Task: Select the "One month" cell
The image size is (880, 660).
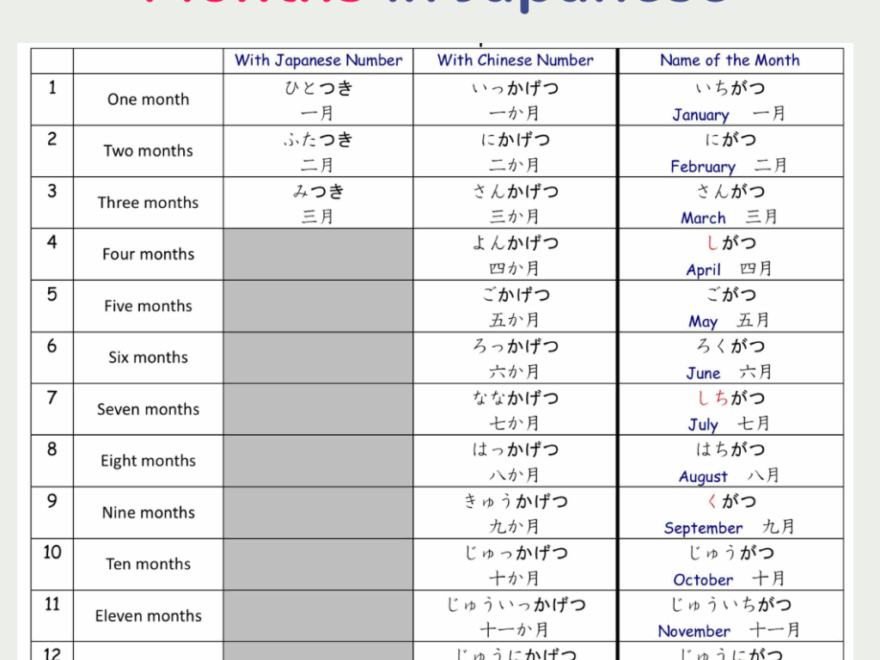Action: (x=147, y=99)
